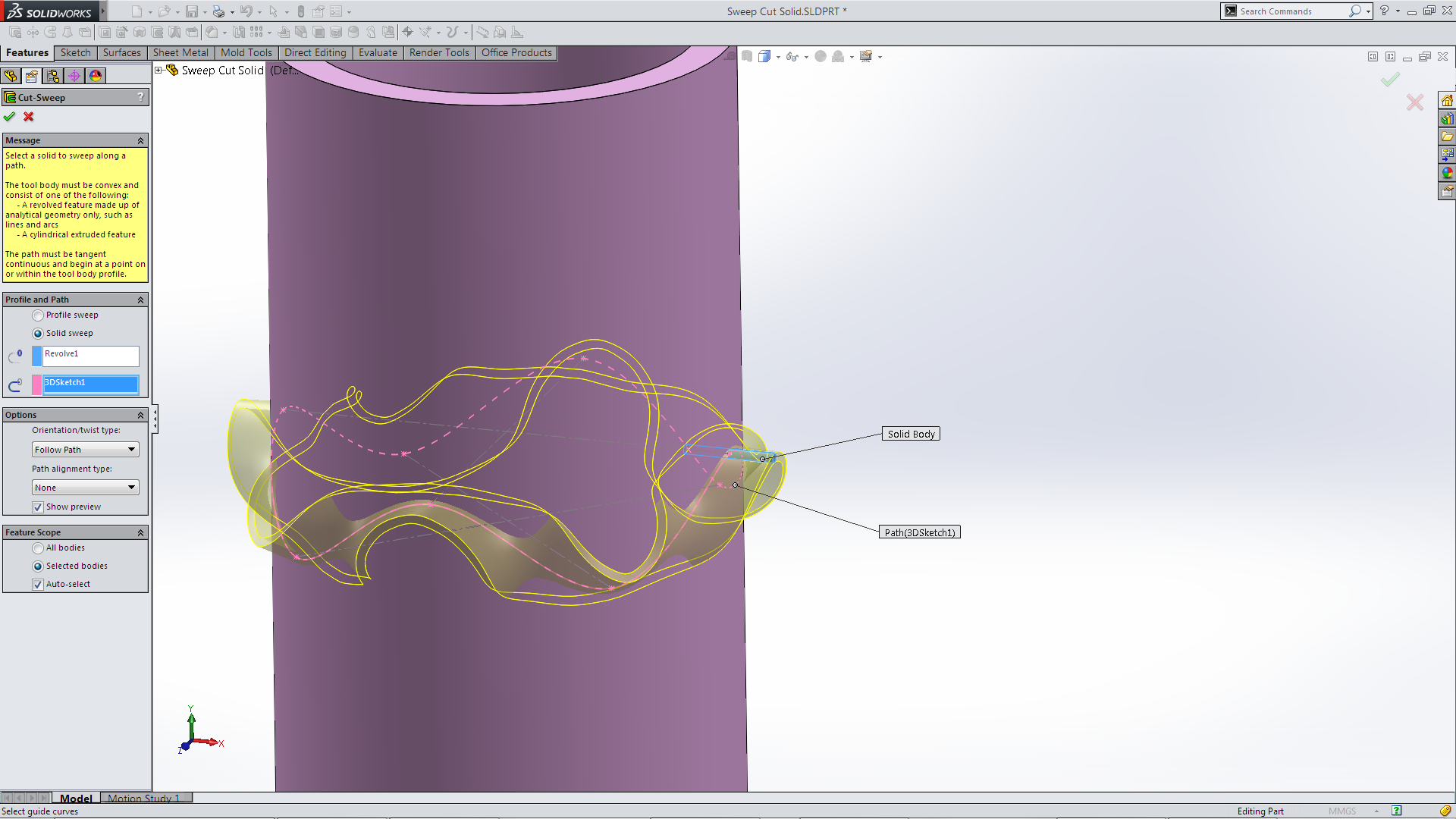
Task: Click the Save icon in top toolbar
Action: (x=192, y=11)
